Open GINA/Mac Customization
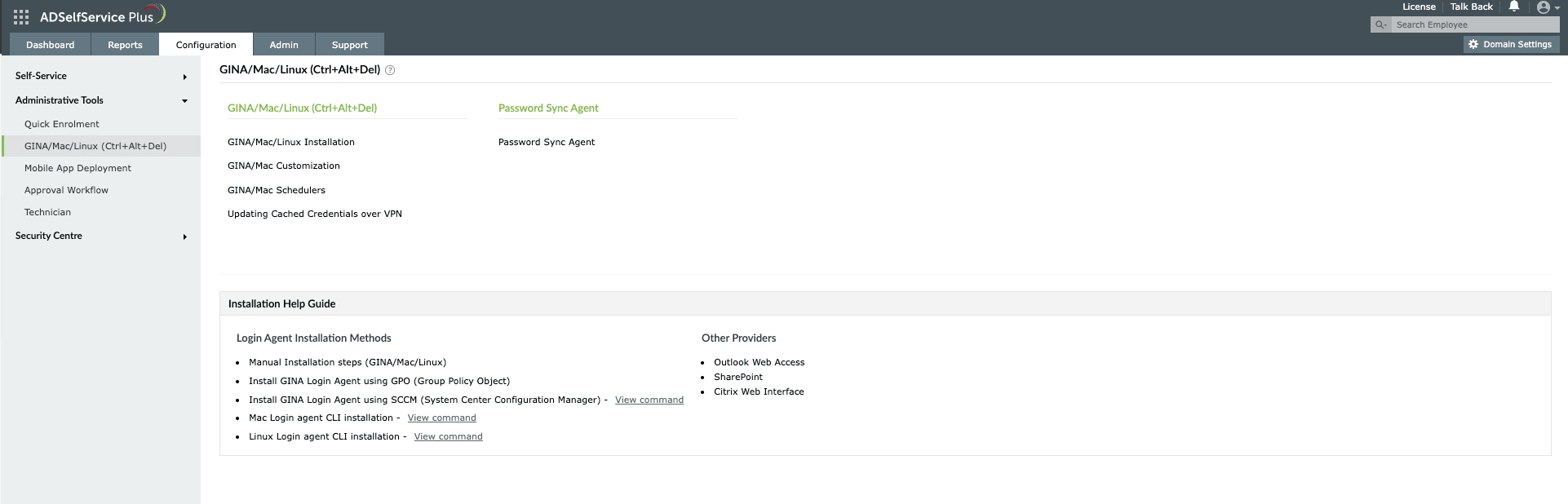This screenshot has width=1568, height=504. coord(284,166)
